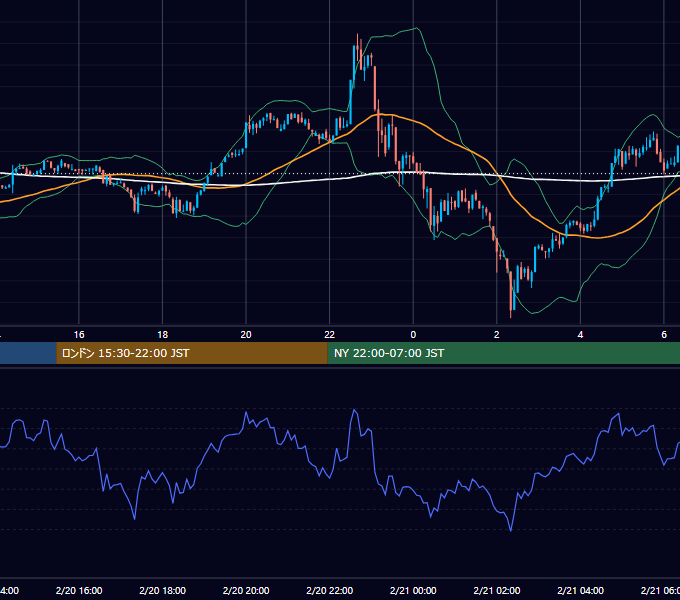Click hour label 0 on price chart axis
680x600 pixels.
(x=413, y=335)
